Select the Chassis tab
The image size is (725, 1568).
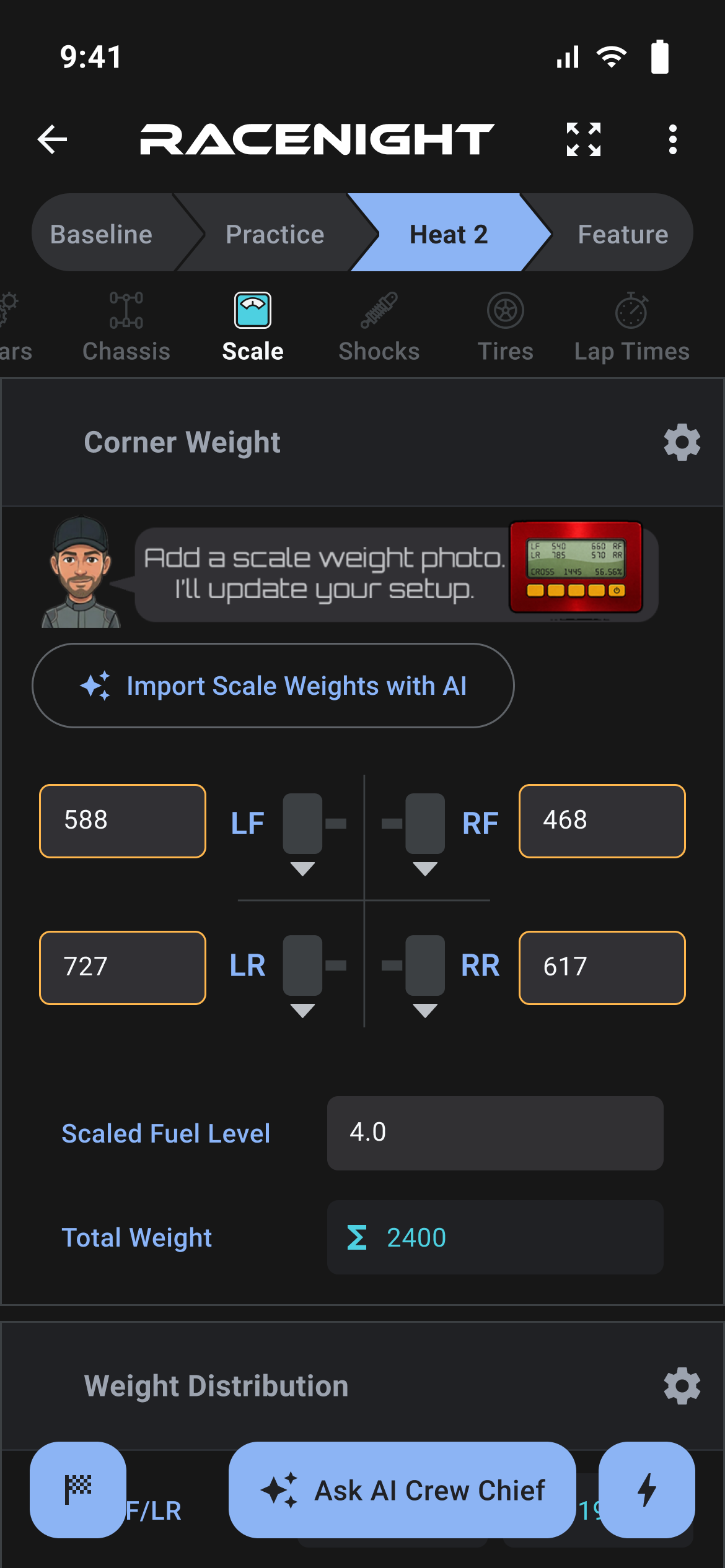point(126,327)
